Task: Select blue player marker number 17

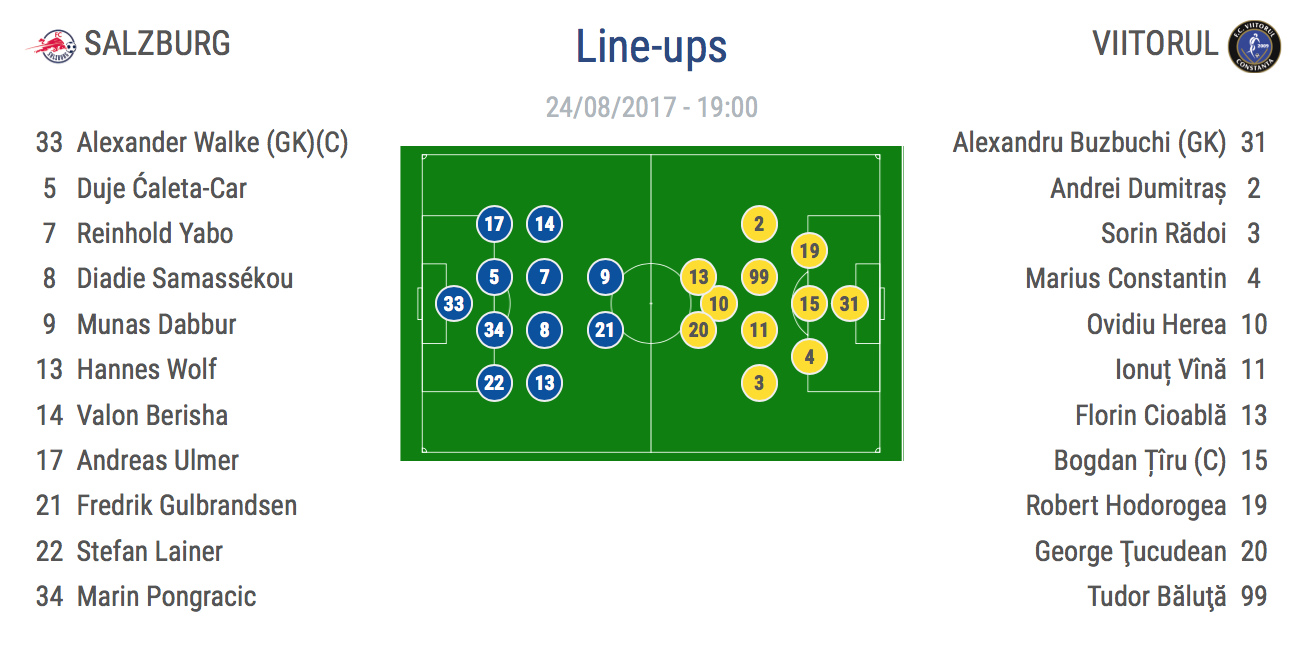Action: pos(494,224)
